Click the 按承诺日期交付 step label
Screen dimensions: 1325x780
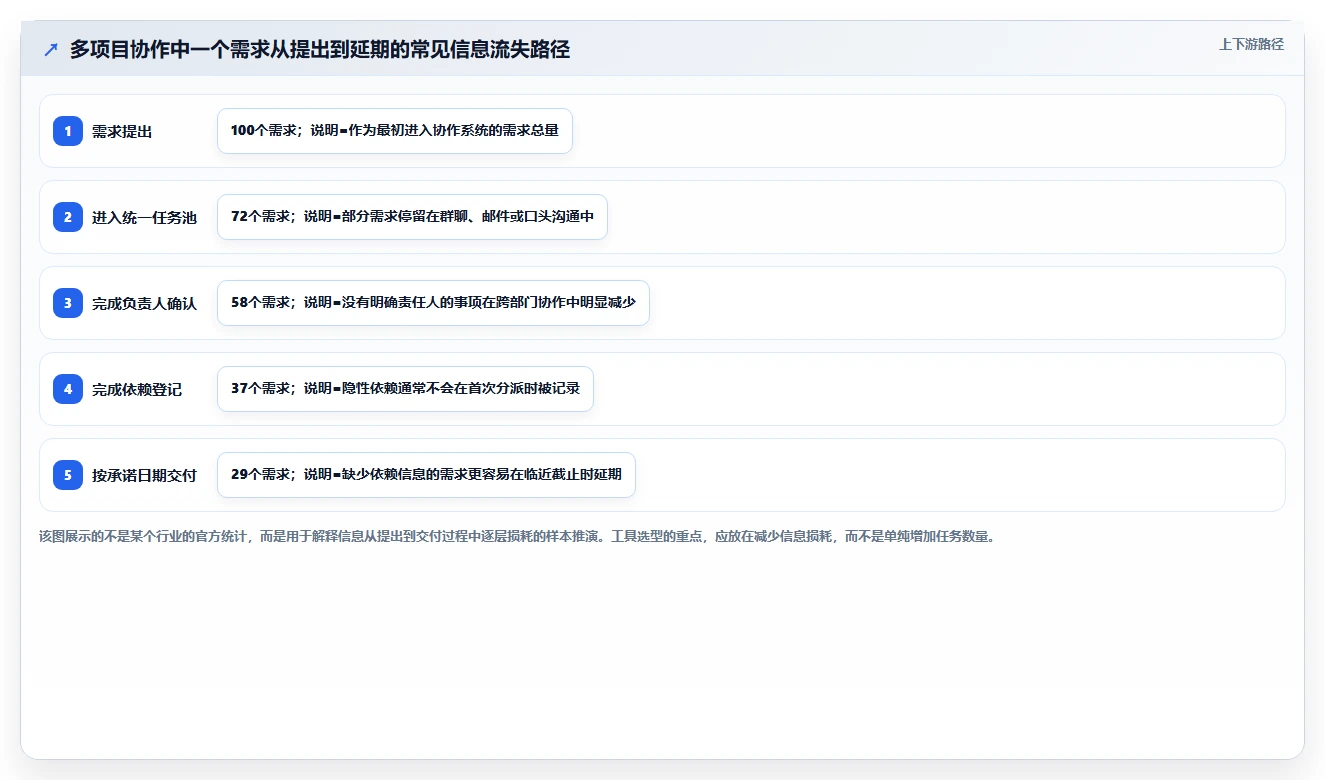[144, 475]
